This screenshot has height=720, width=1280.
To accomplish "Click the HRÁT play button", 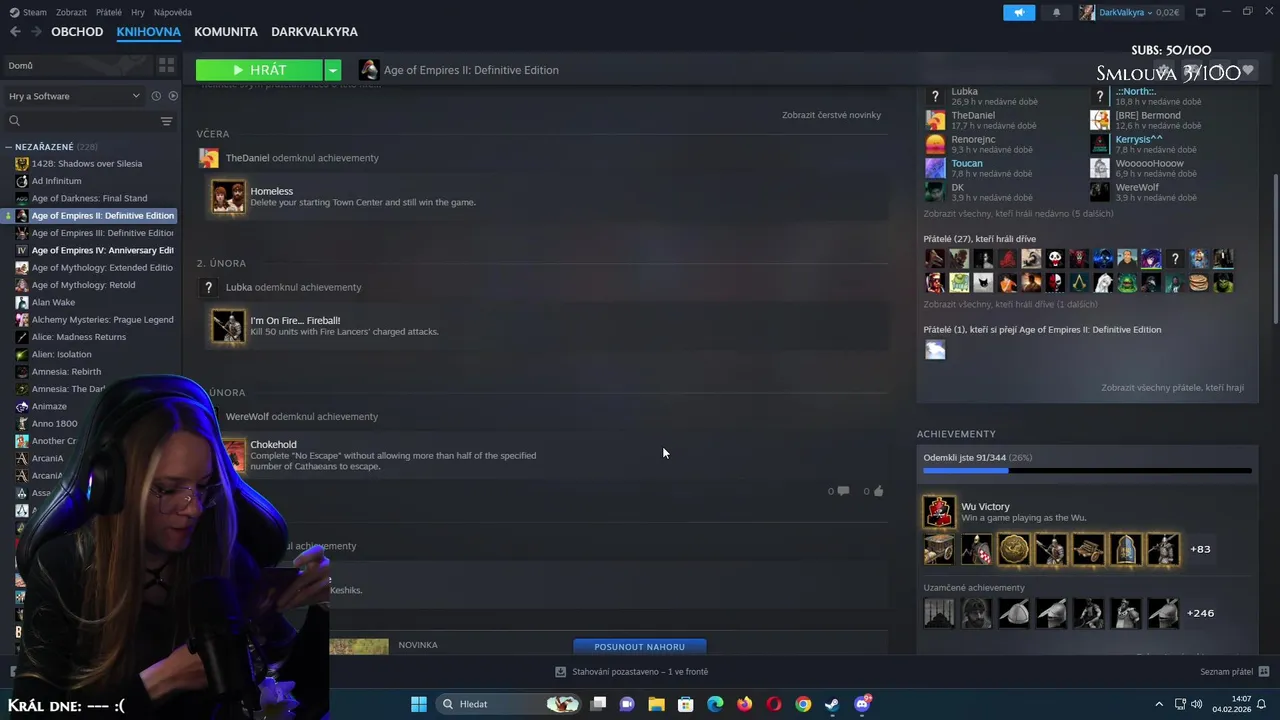I will pos(259,70).
